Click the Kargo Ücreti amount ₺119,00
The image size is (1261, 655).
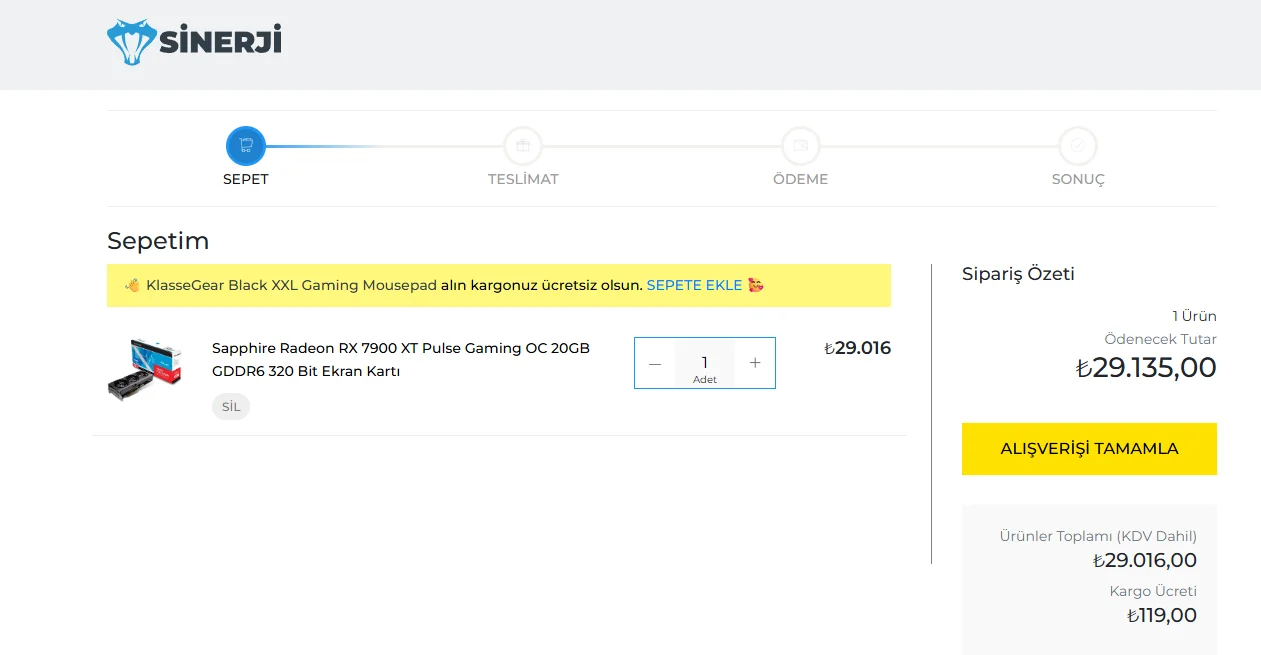point(1162,616)
